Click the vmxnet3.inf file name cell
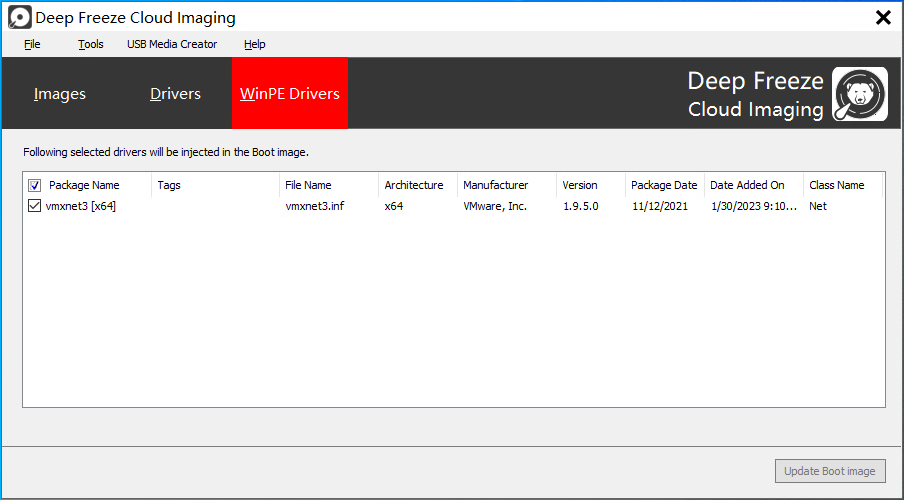The height and width of the screenshot is (500, 904). (315, 206)
